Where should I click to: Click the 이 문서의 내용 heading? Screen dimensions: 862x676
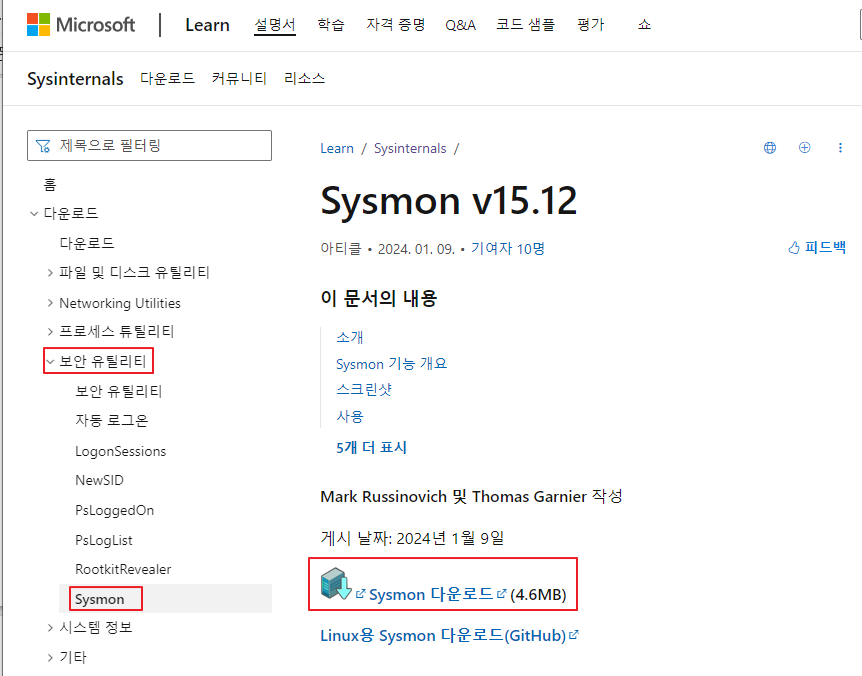(x=379, y=298)
